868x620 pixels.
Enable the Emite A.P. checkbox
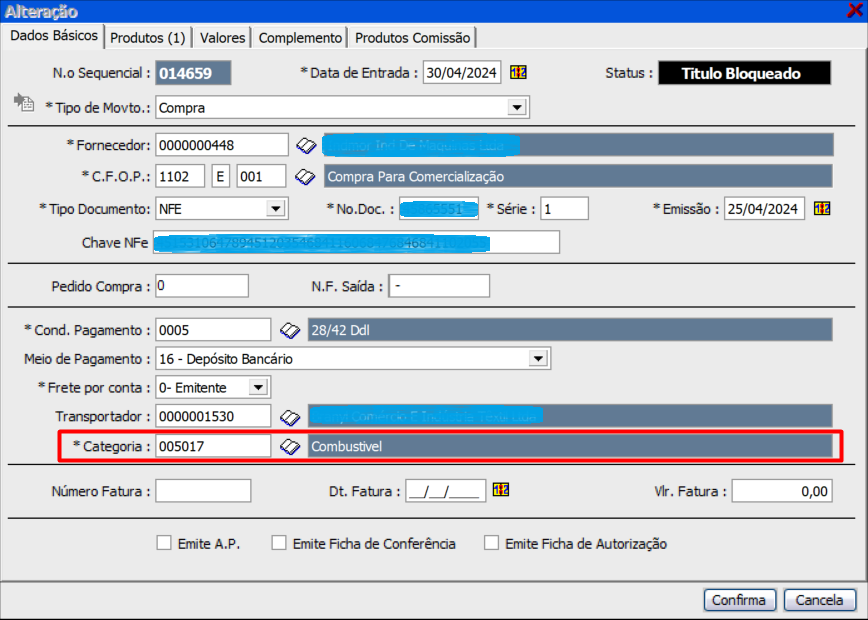click(164, 544)
